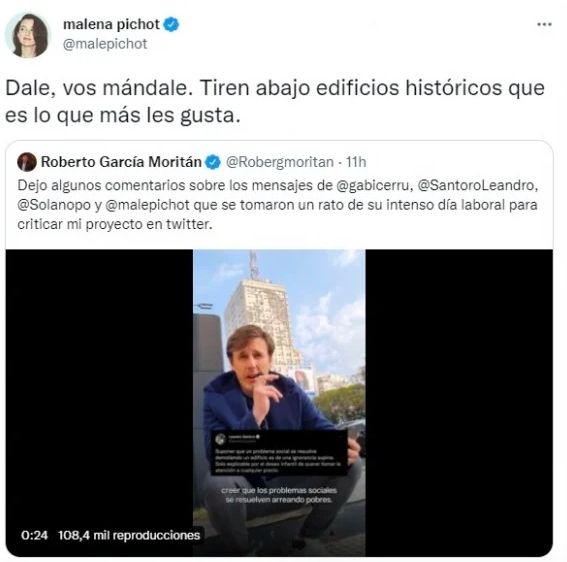The width and height of the screenshot is (567, 562).
Task: Click the @gabicerru mention
Action: click(x=374, y=185)
